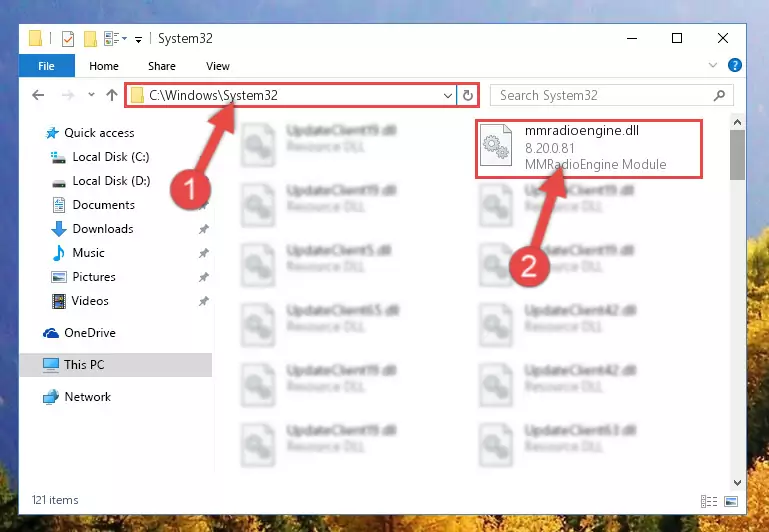Click the Downloads blue arrow icon
Image resolution: width=769 pixels, height=532 pixels.
[x=59, y=229]
